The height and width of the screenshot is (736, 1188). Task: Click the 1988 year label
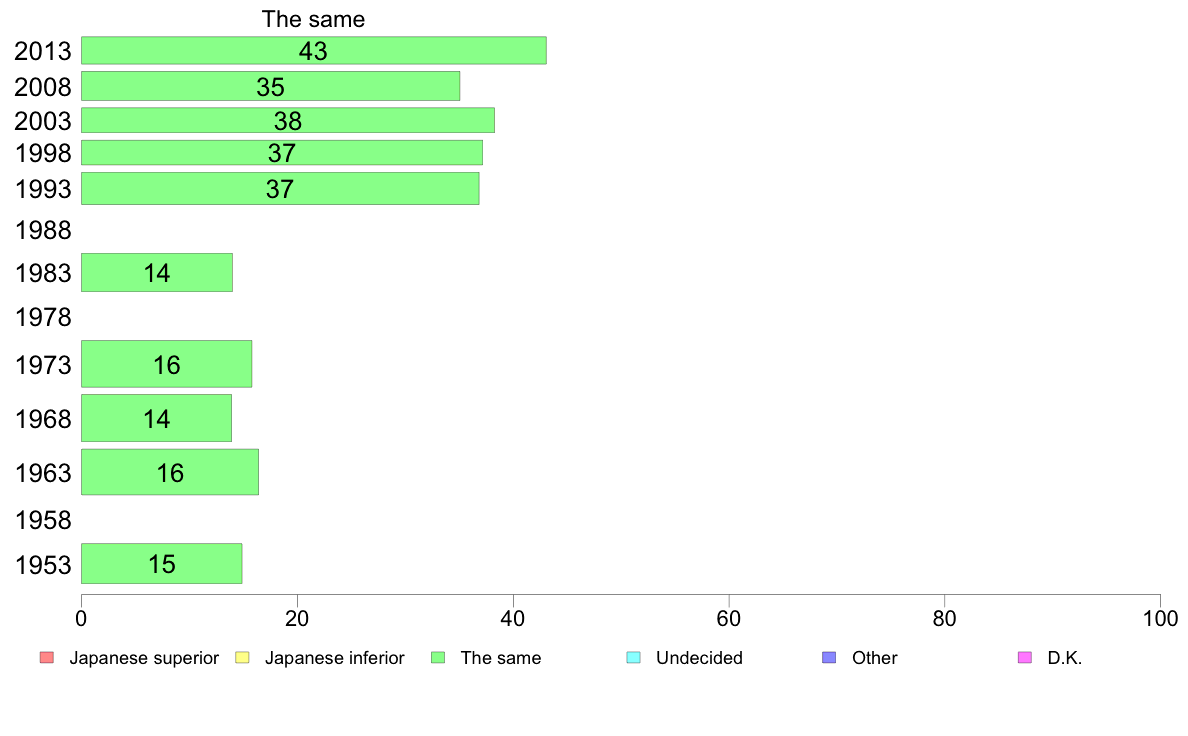[43, 230]
